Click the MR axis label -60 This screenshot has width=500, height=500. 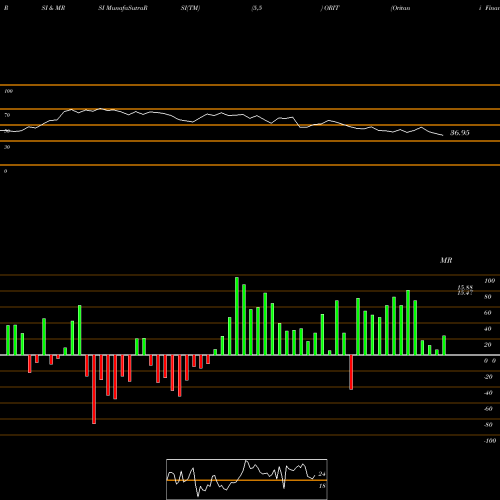point(488,409)
